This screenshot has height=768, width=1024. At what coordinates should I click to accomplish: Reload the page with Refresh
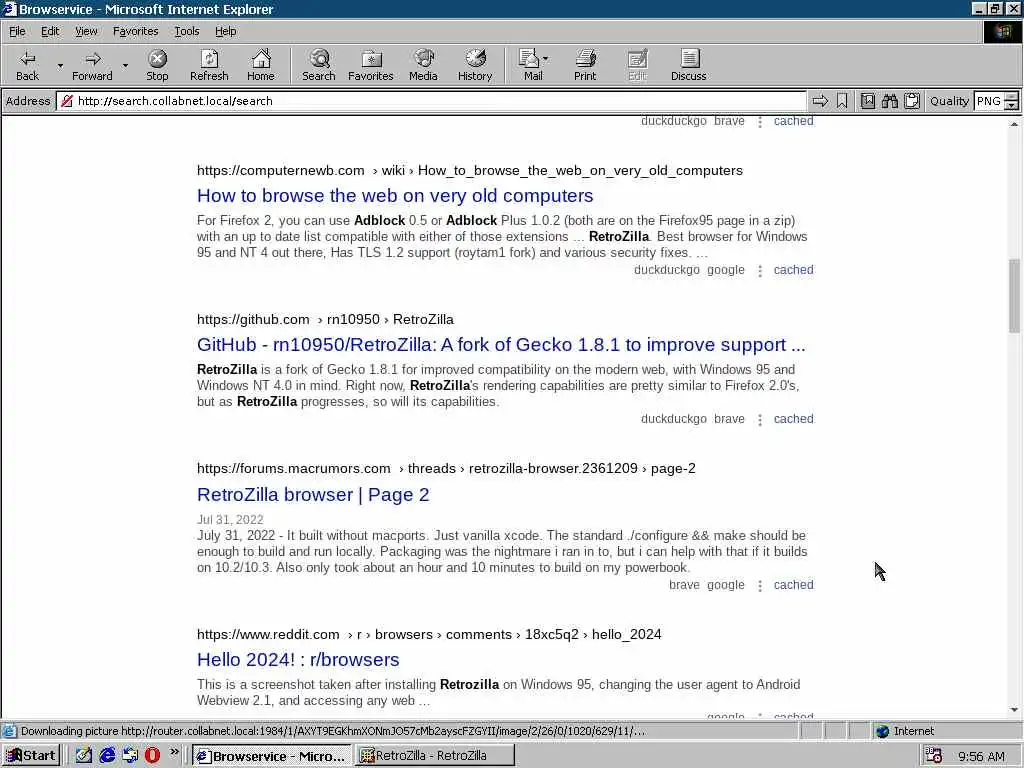tap(209, 65)
